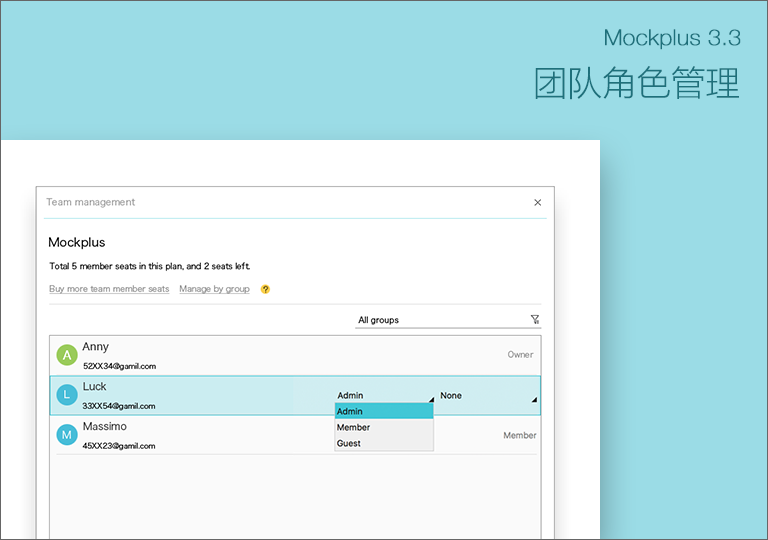Click the Team management title text
The height and width of the screenshot is (540, 768).
91,202
